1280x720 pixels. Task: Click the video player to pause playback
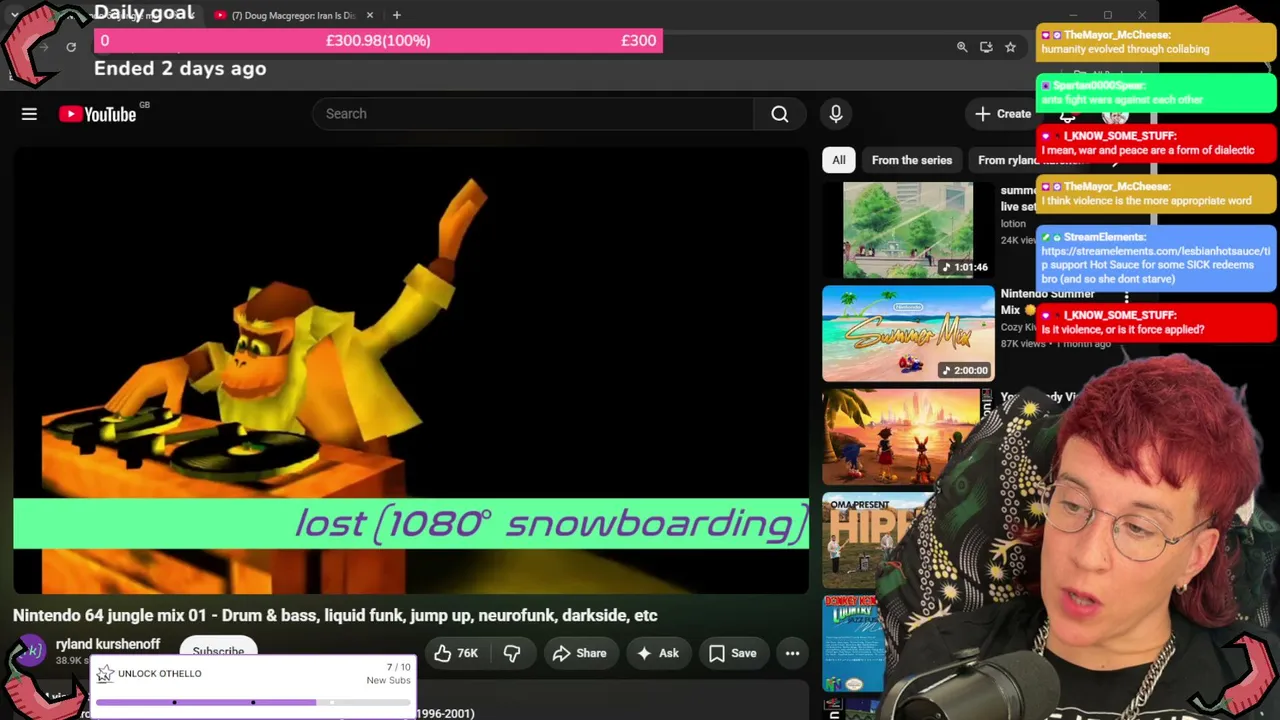[x=411, y=371]
